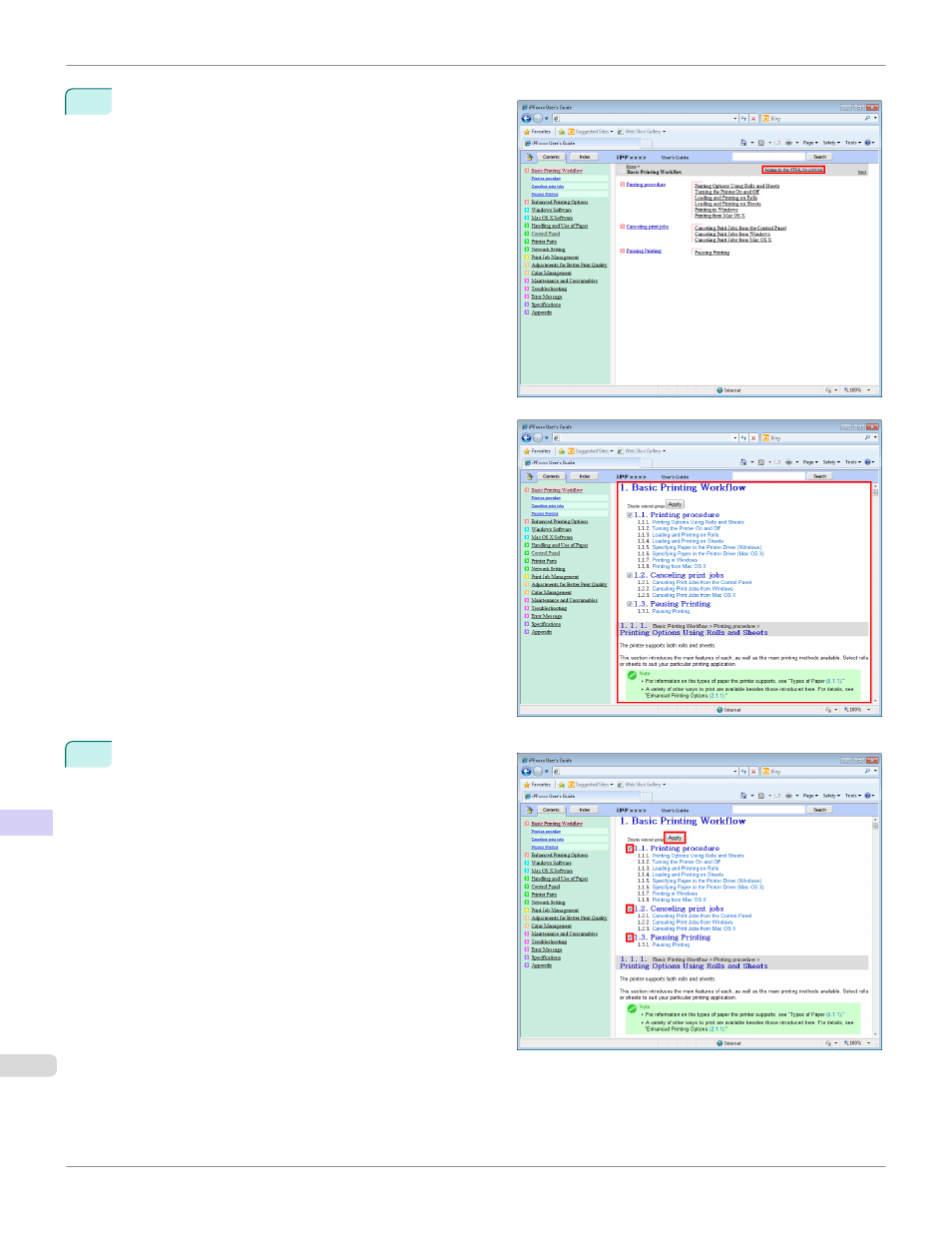This screenshot has height=1233, width=952.
Task: Click Refresh icon in top browser address bar
Action: point(743,118)
